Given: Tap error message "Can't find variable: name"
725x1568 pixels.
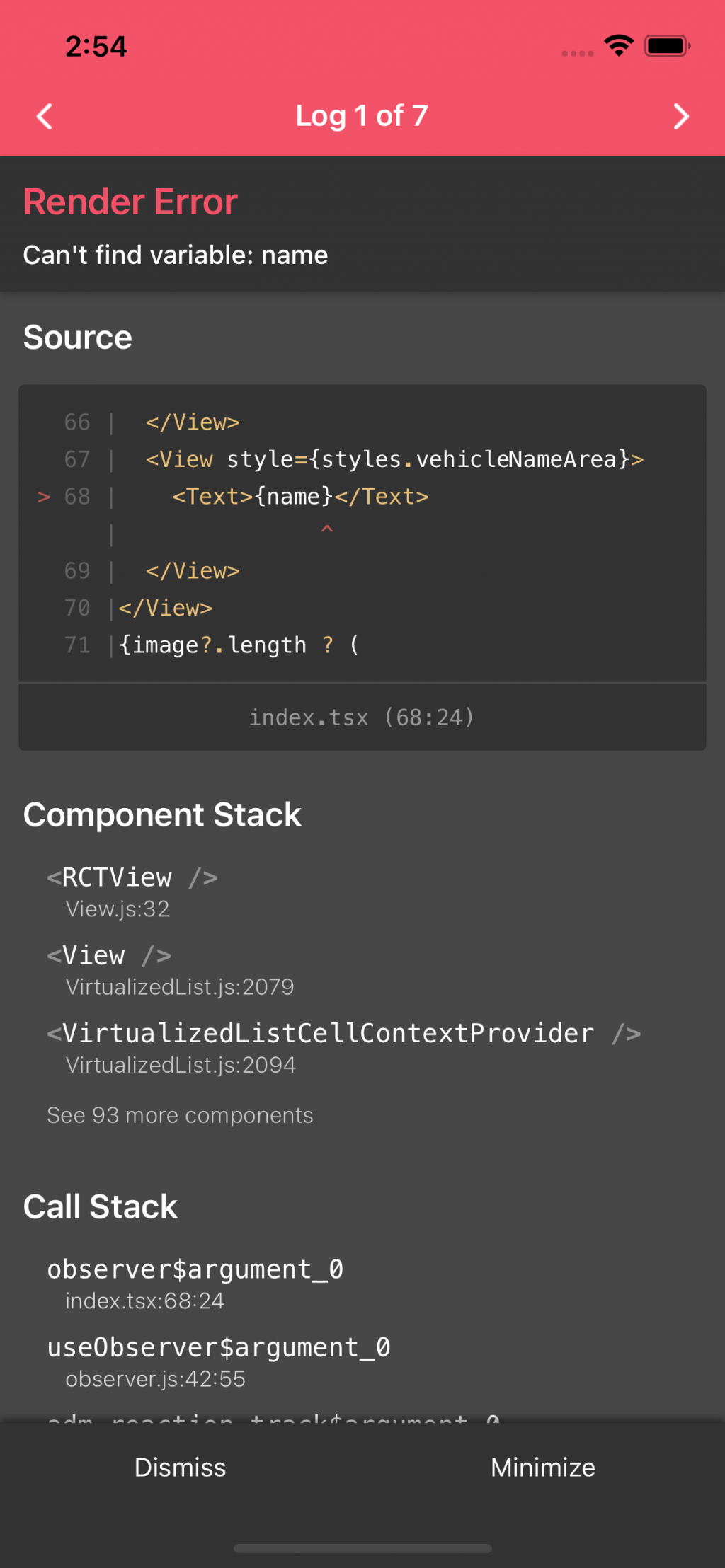Looking at the screenshot, I should [176, 255].
